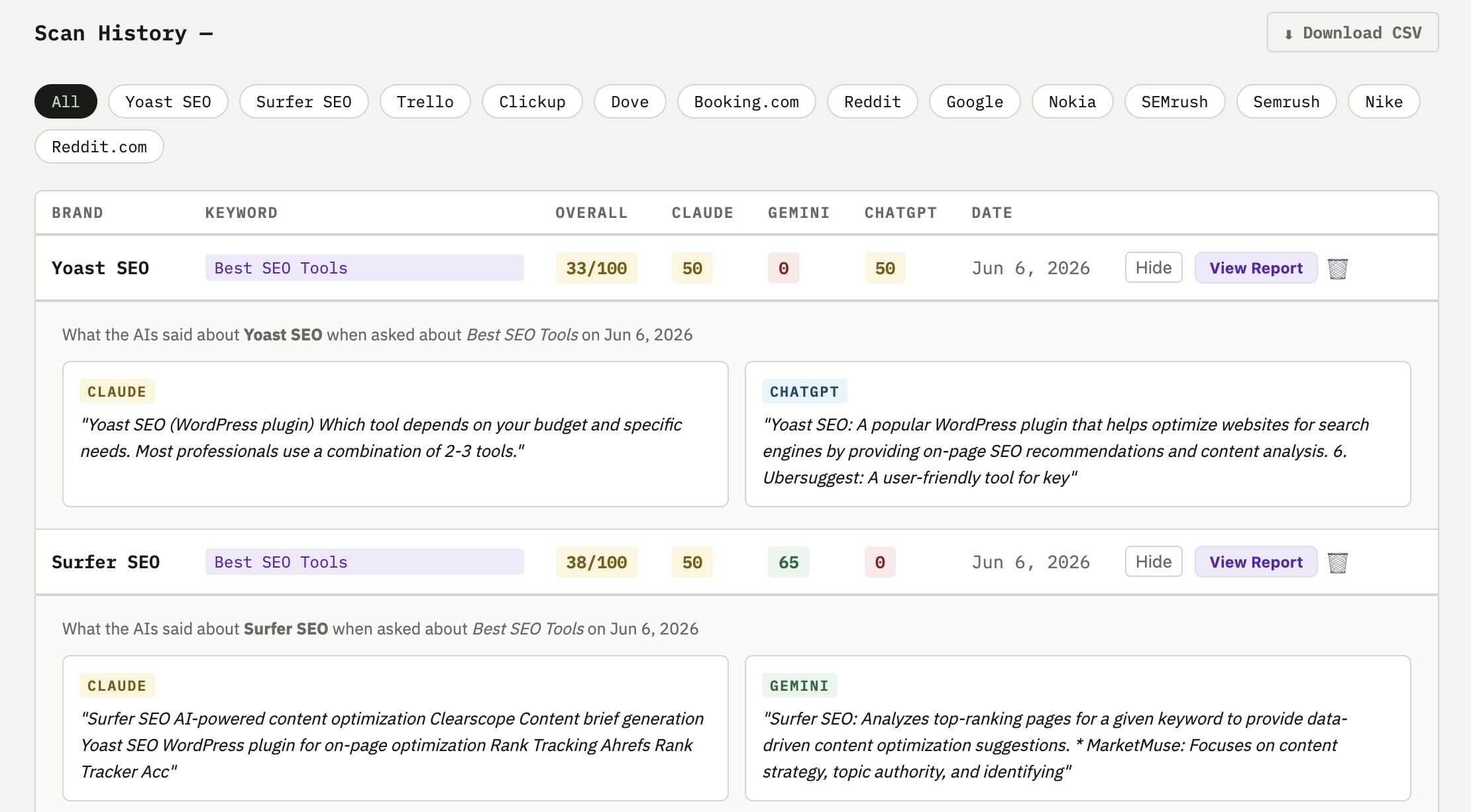Viewport: 1471px width, 812px height.
Task: Click the GEMINI column header
Action: click(x=798, y=213)
